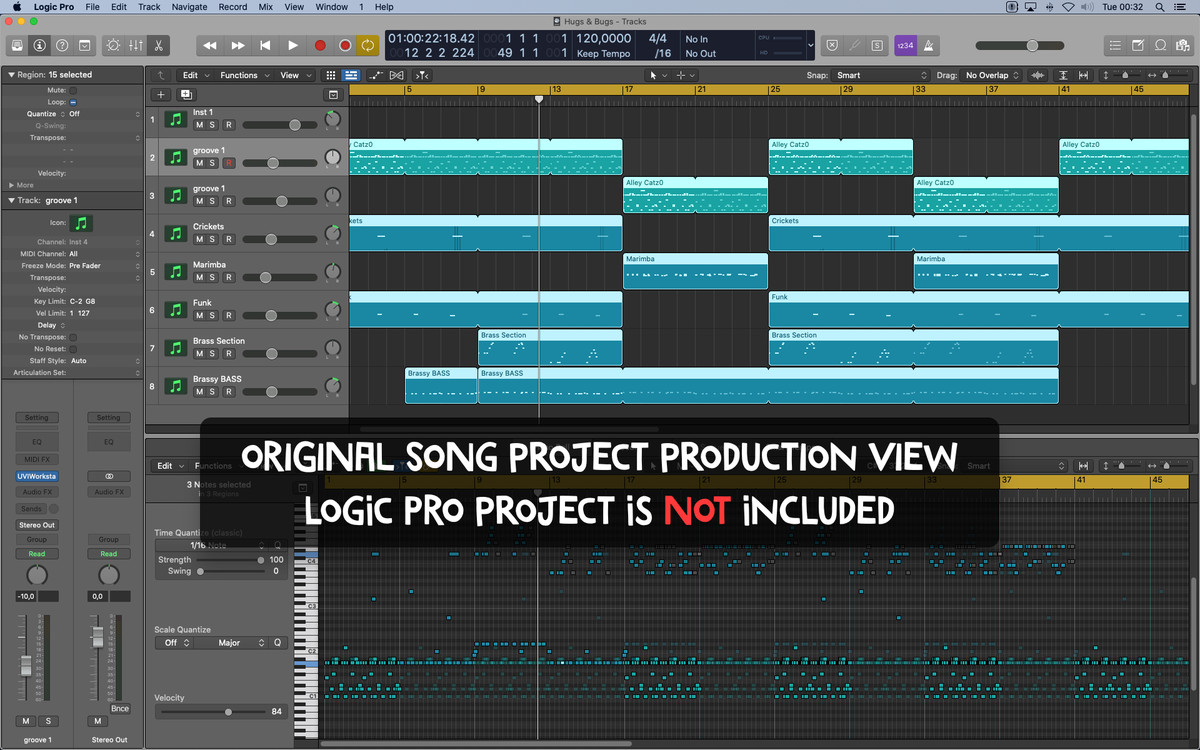
Task: Click the Bnce bounce button
Action: click(120, 708)
